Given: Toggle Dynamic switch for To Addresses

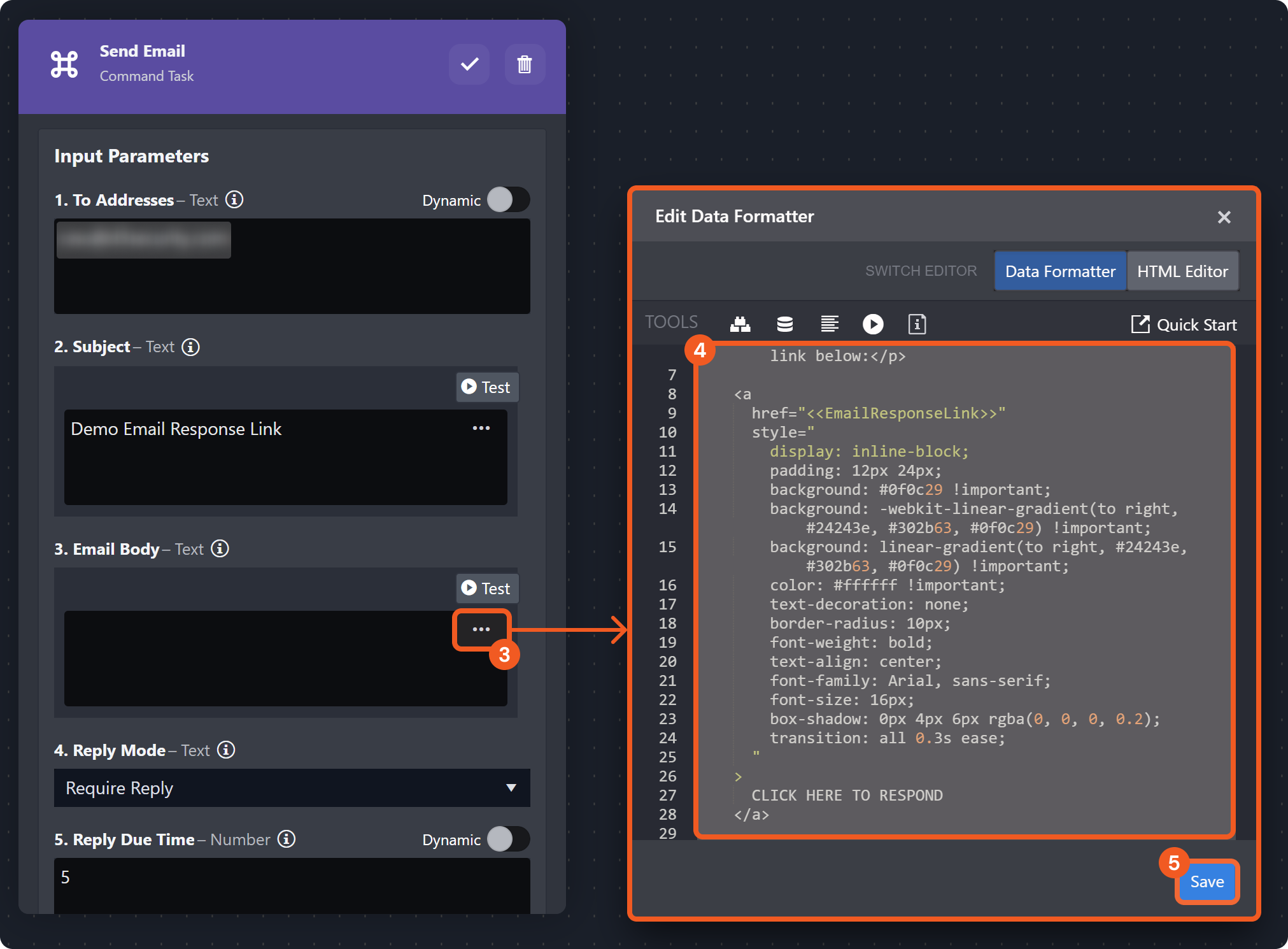Looking at the screenshot, I should pos(508,200).
